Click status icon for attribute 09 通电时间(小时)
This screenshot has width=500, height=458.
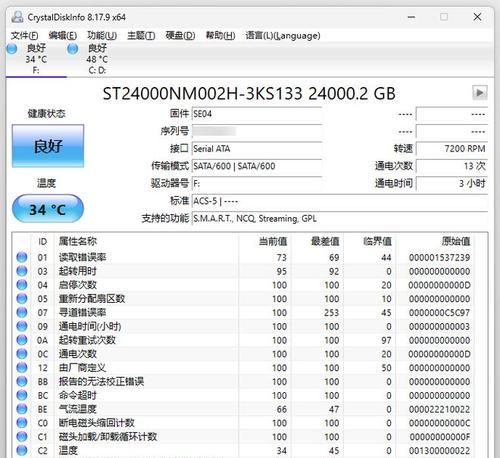22,326
